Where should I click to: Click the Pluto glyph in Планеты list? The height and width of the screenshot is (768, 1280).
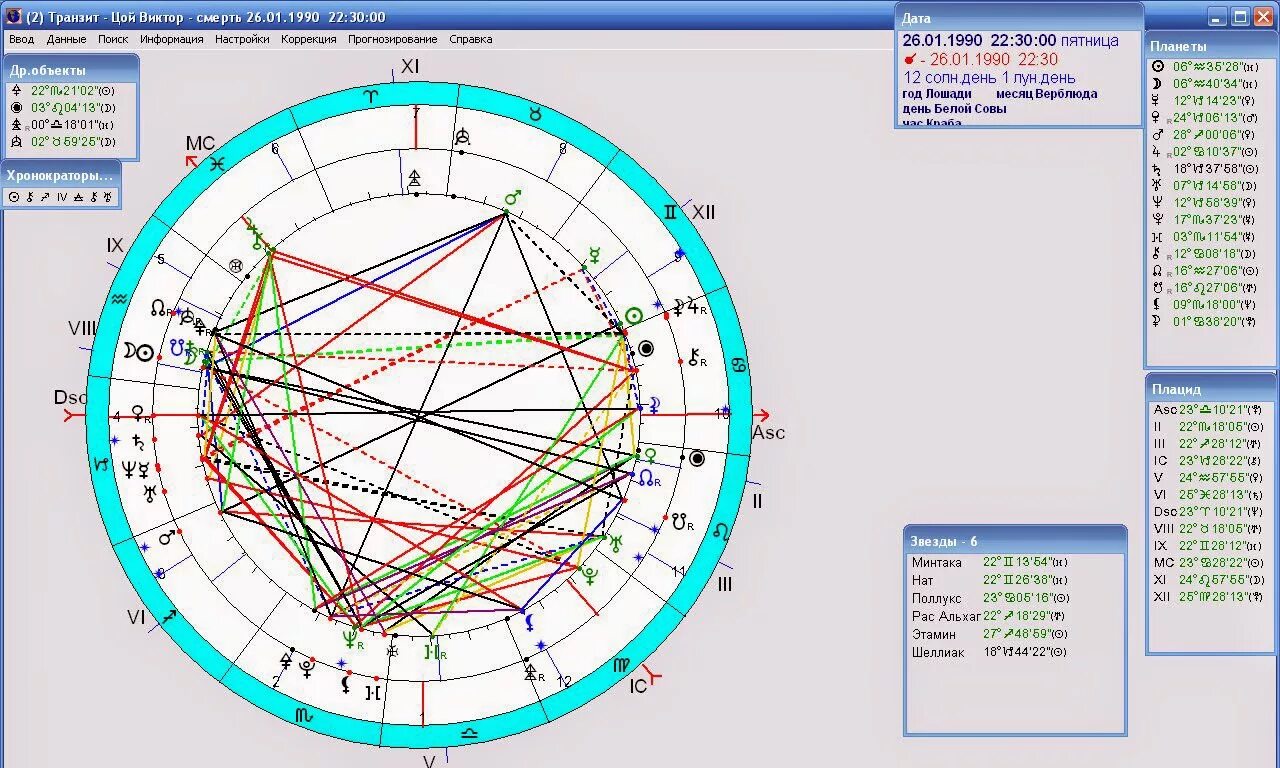[1158, 219]
